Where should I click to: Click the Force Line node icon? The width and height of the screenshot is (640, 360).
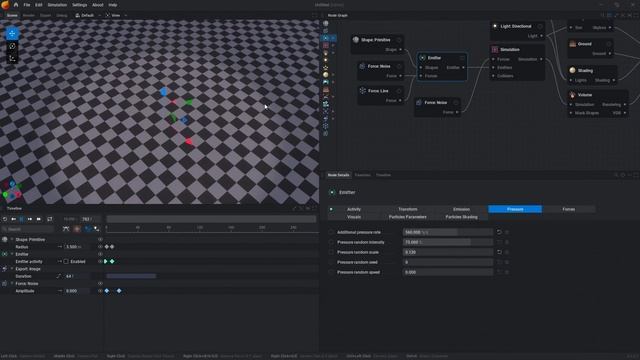click(362, 91)
